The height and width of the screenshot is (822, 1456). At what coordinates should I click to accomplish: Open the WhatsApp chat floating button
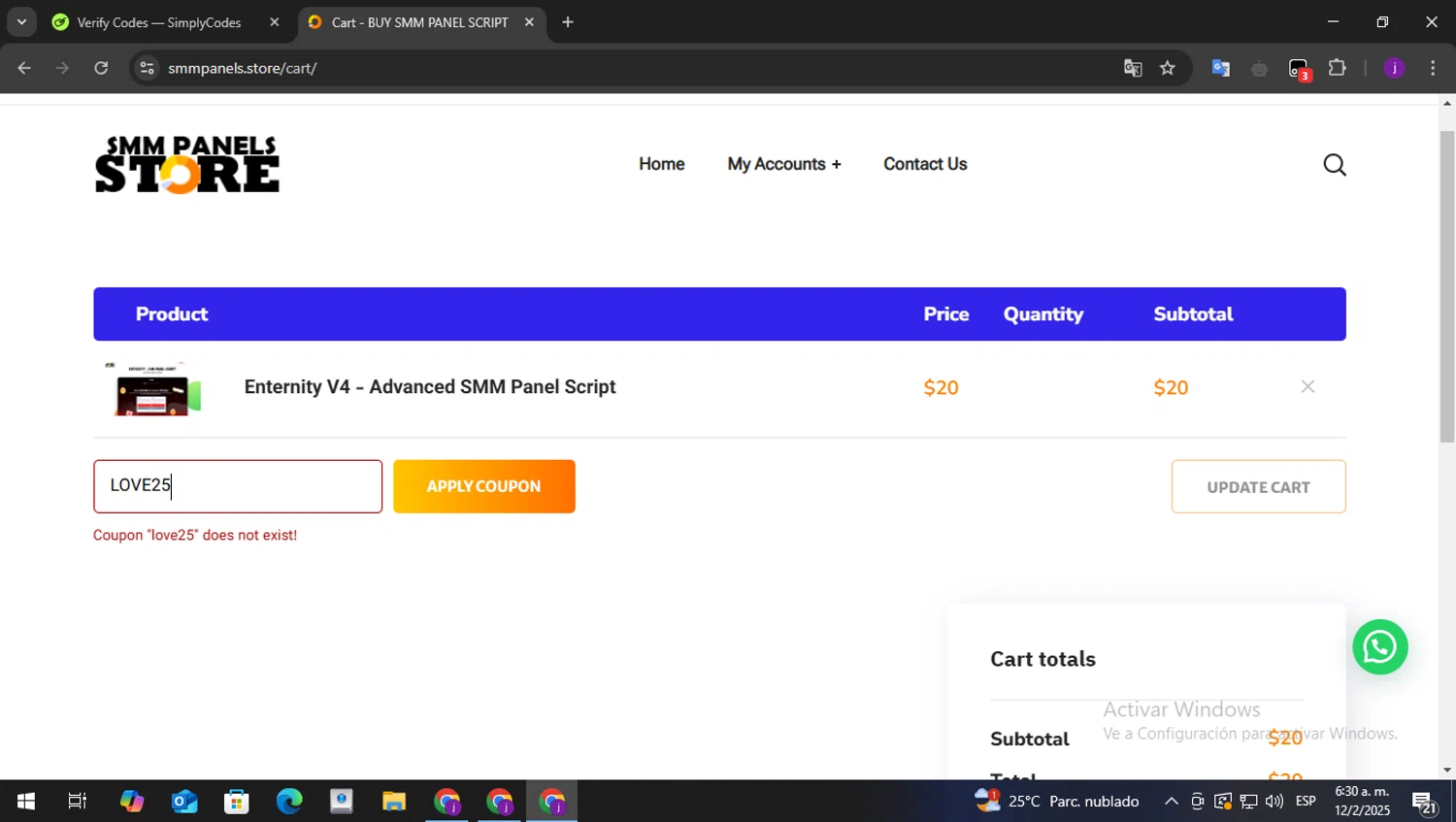click(x=1380, y=647)
